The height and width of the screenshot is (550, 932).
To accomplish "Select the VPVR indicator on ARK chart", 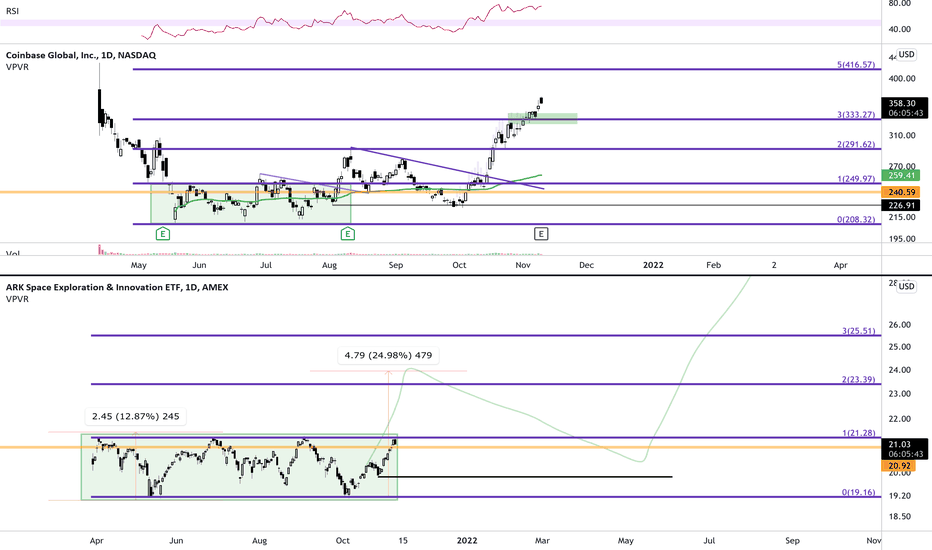I will (x=17, y=299).
